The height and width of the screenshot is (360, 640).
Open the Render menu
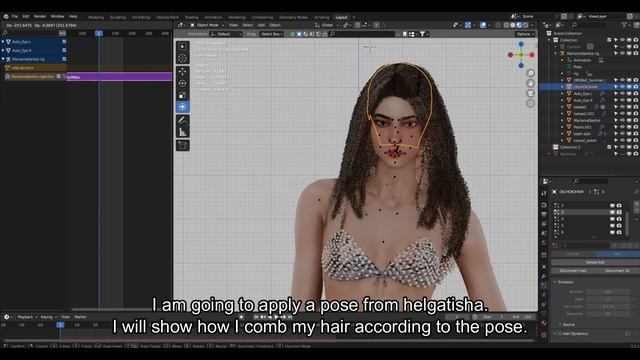pos(40,16)
